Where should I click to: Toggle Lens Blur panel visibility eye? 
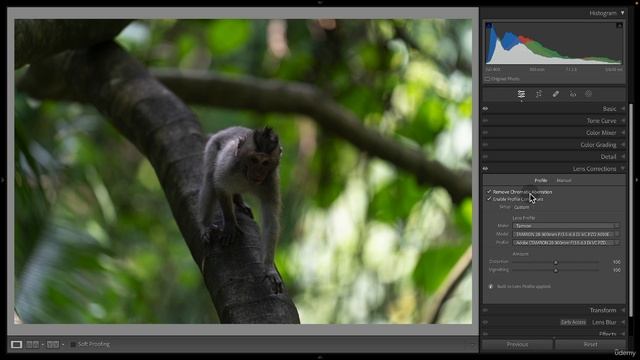click(x=485, y=322)
